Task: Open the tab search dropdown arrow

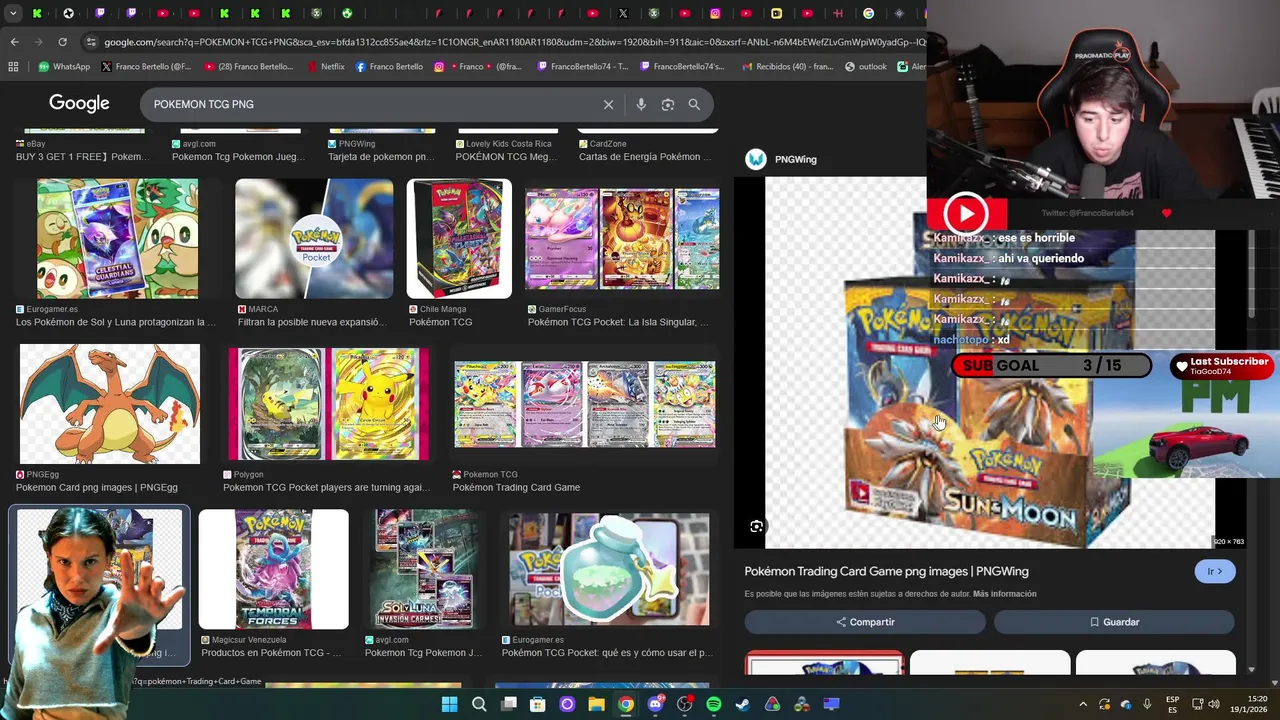Action: (13, 14)
